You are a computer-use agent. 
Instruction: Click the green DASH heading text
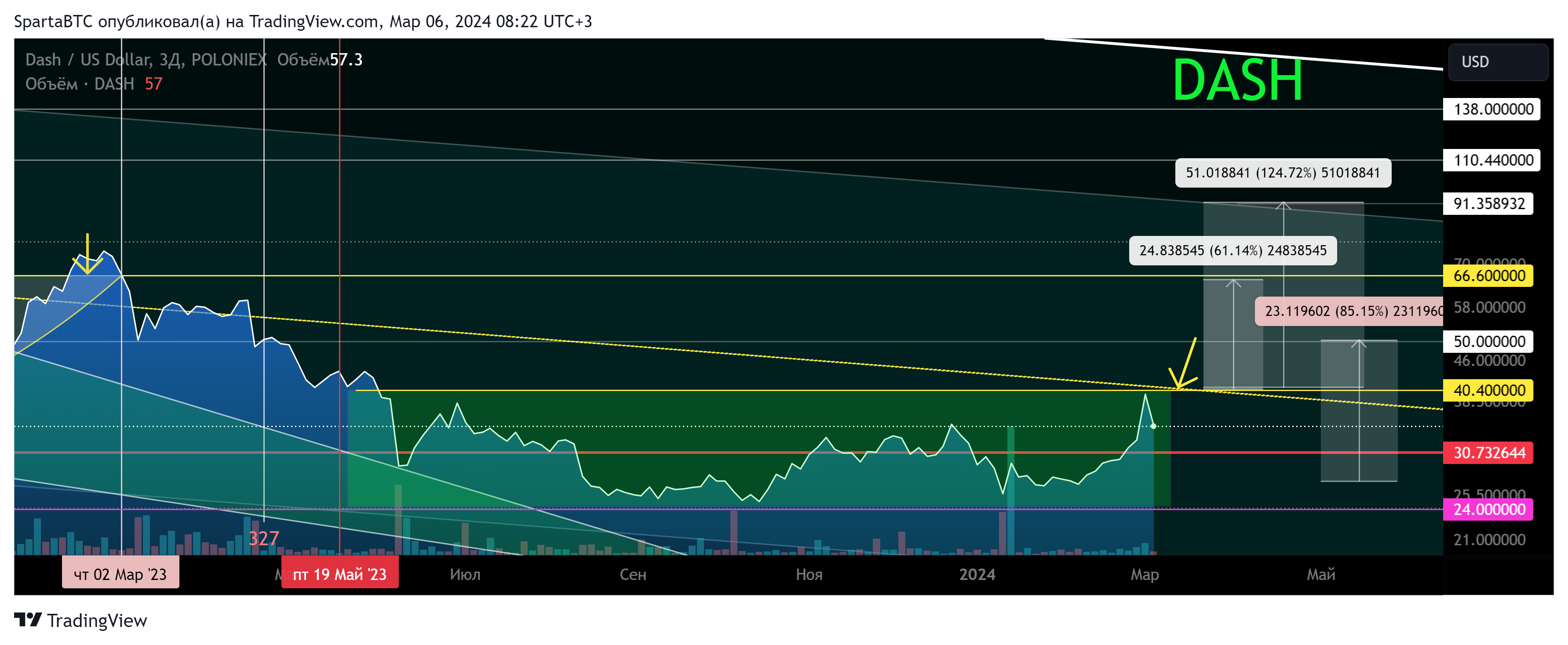[1237, 80]
